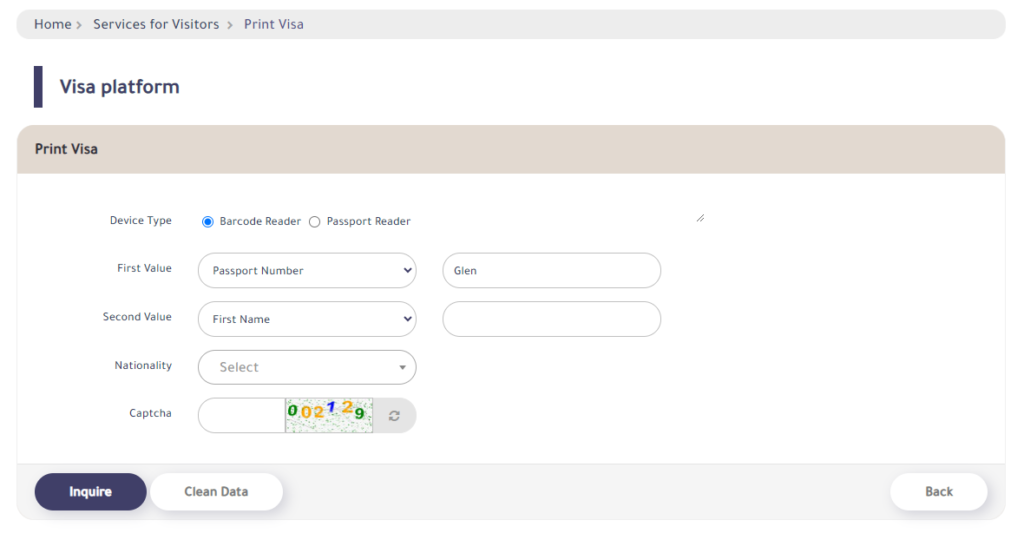This screenshot has height=540, width=1024.
Task: Click the resize handle near Device Type
Action: pos(700,218)
